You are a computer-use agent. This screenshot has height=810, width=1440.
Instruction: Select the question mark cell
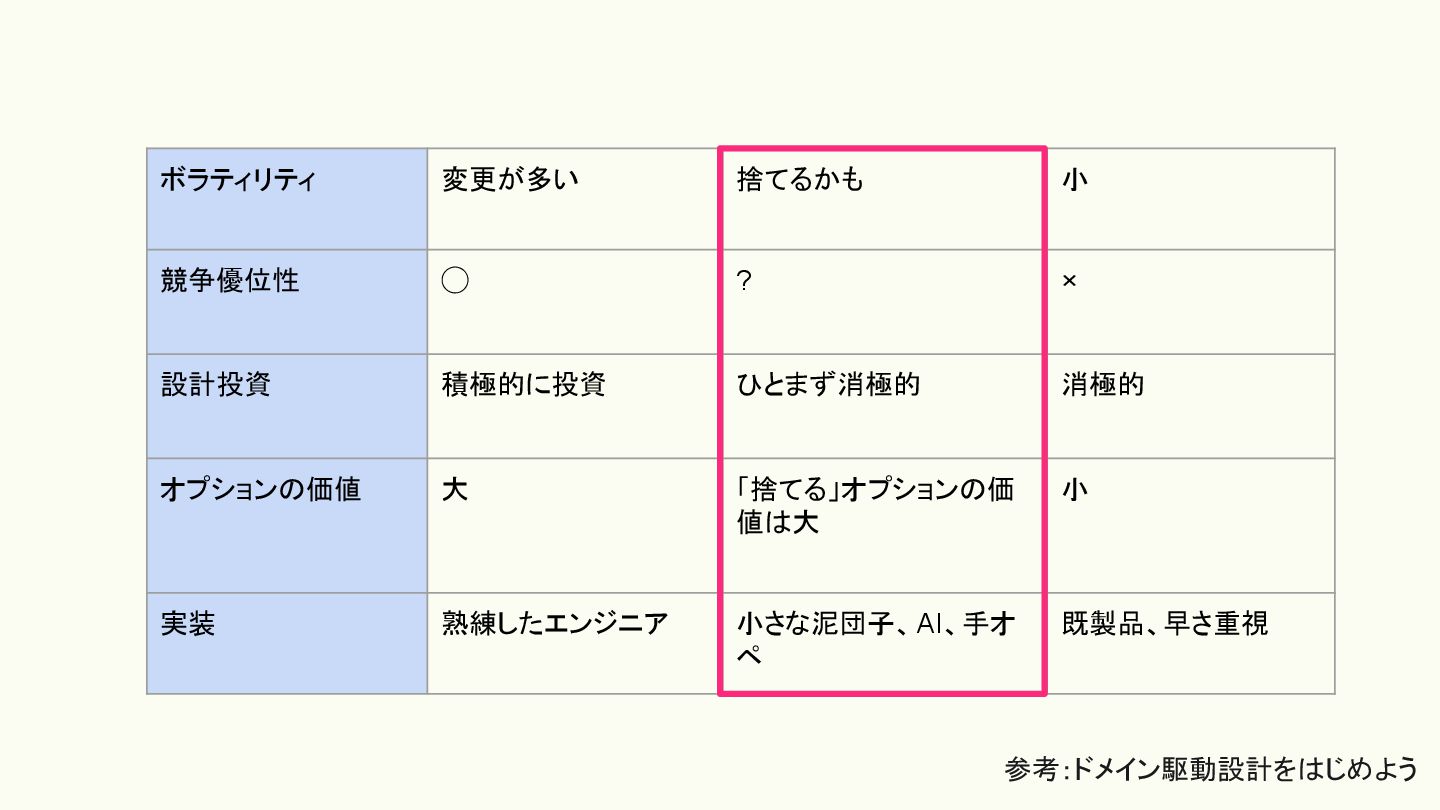[881, 301]
